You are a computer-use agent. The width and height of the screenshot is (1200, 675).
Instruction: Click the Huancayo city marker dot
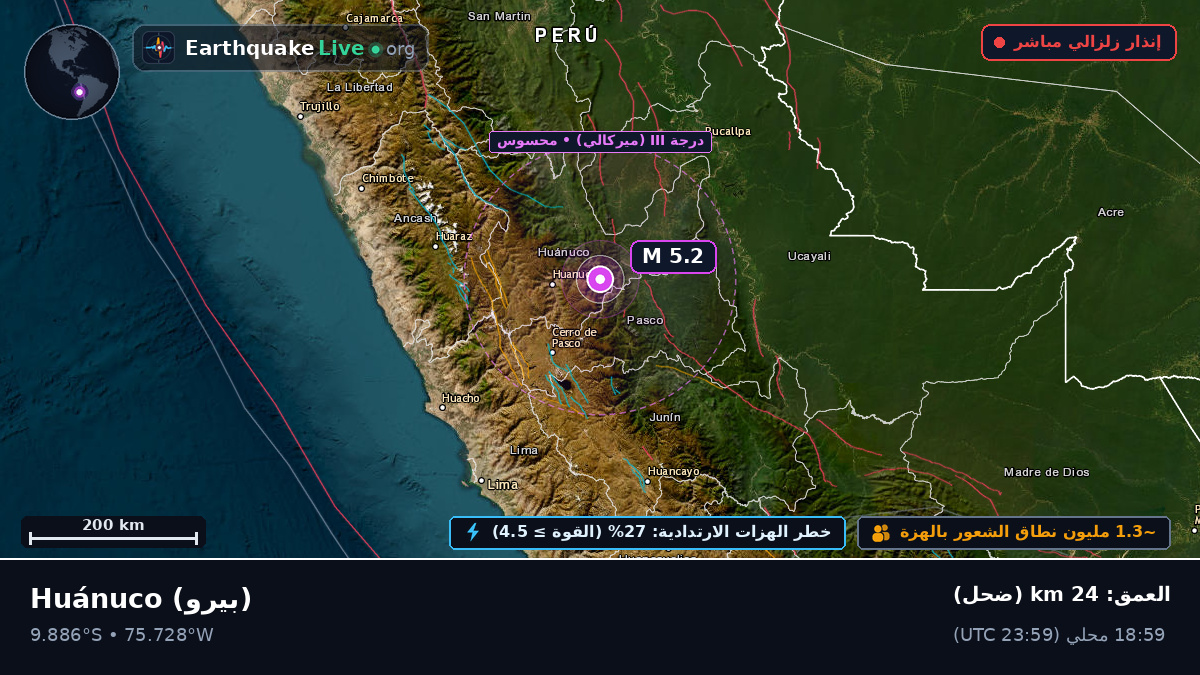click(x=647, y=481)
